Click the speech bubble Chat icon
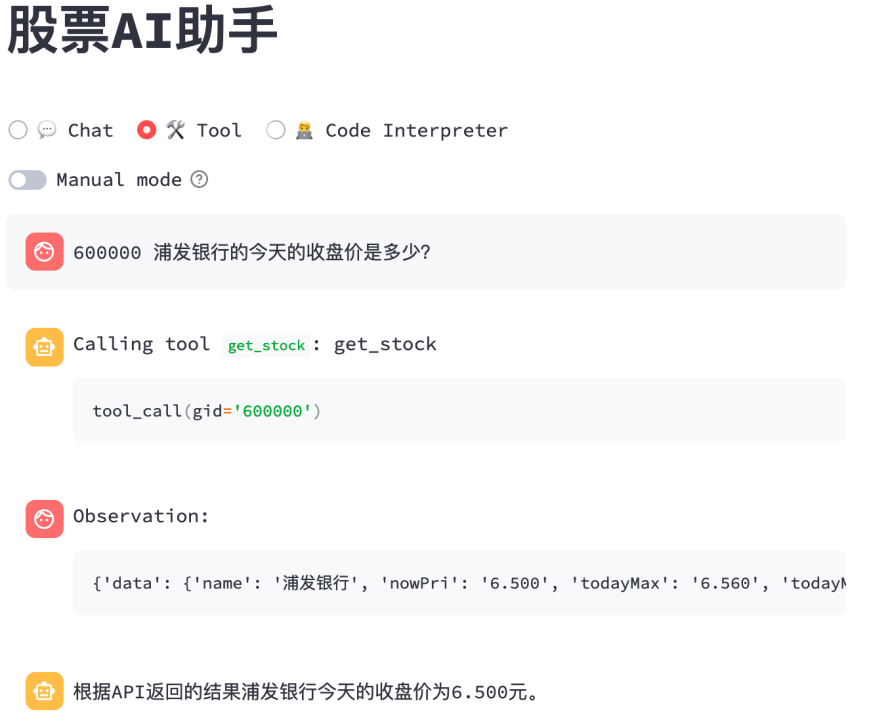The width and height of the screenshot is (869, 720). 47,130
